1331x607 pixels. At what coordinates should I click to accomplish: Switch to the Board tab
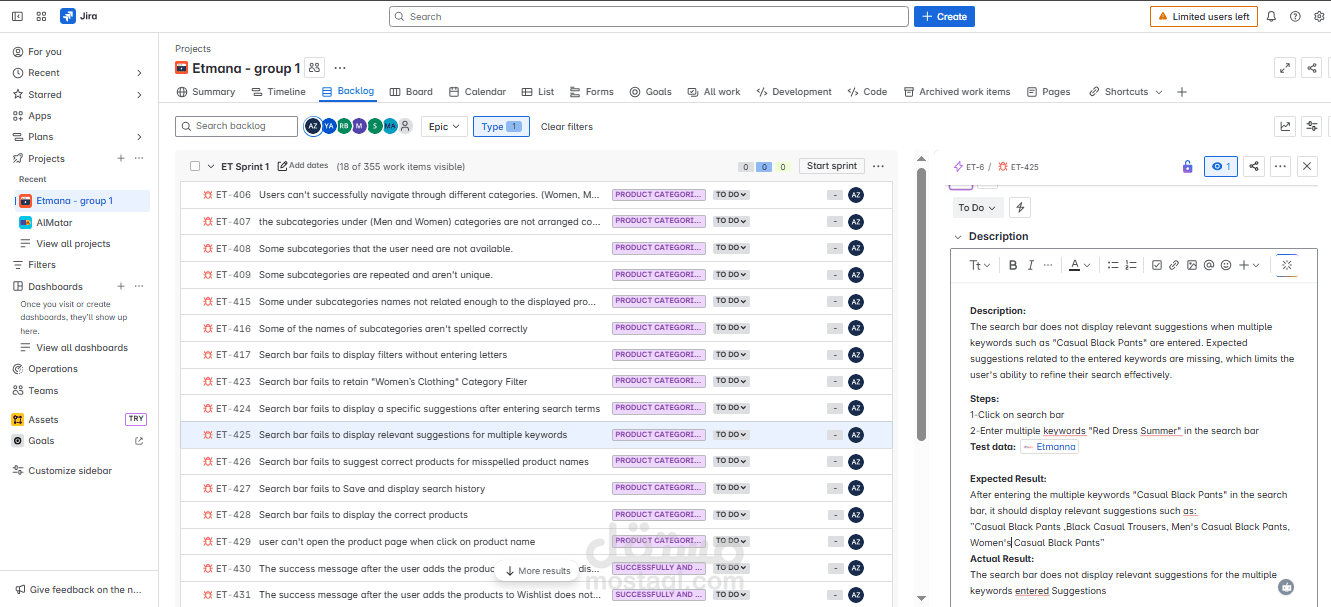coord(411,92)
